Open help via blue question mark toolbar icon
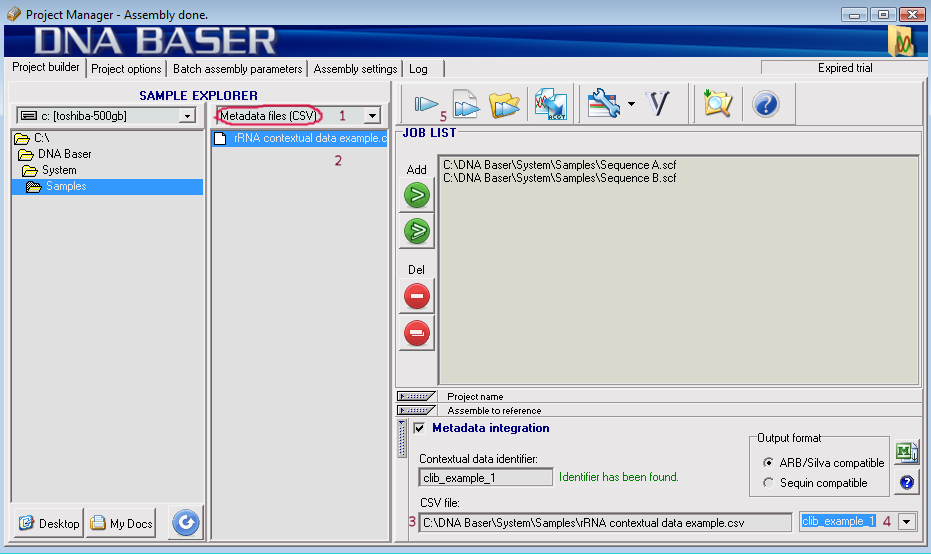This screenshot has height=554, width=931. tap(765, 105)
